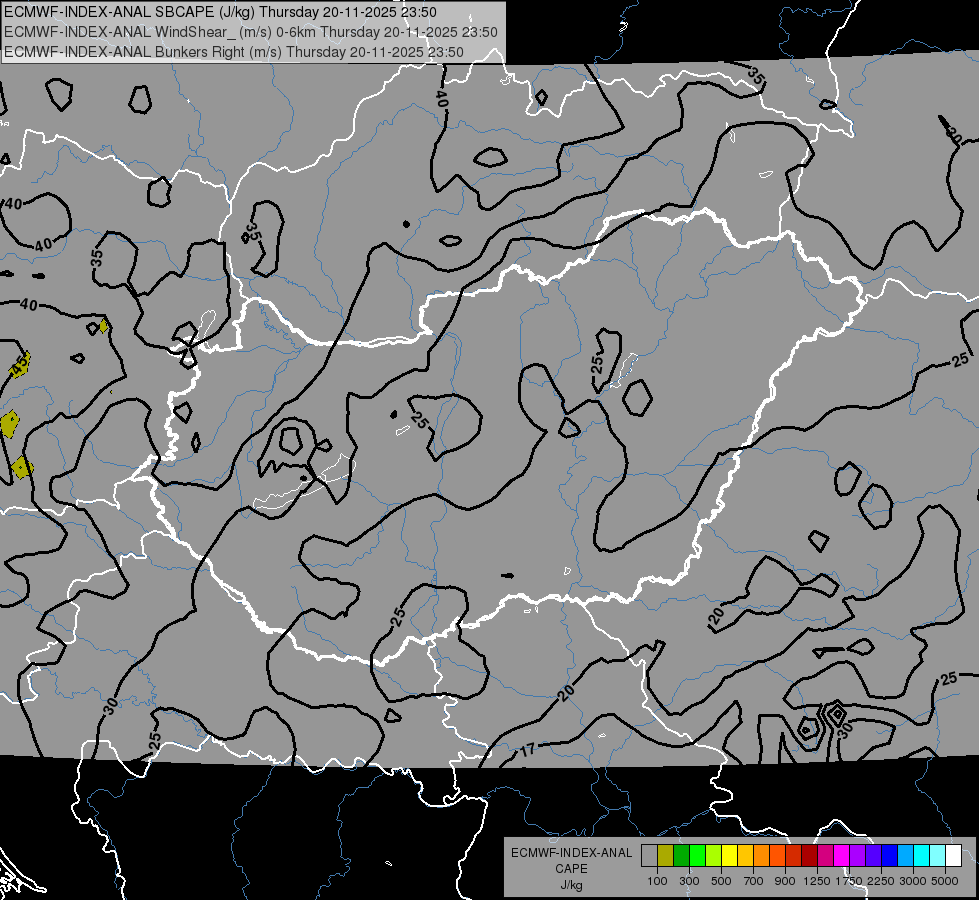This screenshot has width=979, height=900.
Task: Click the white last legend swatch
Action: pyautogui.click(x=954, y=856)
